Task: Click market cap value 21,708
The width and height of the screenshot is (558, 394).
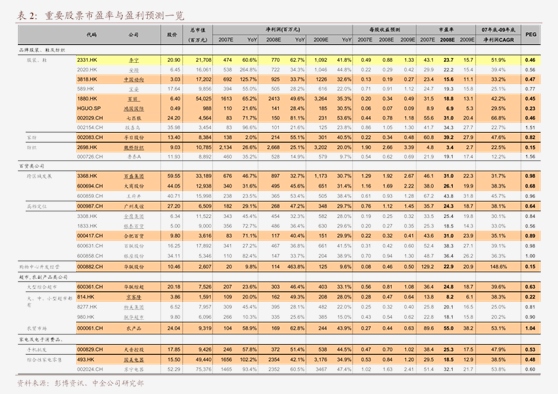Action: 203,60
